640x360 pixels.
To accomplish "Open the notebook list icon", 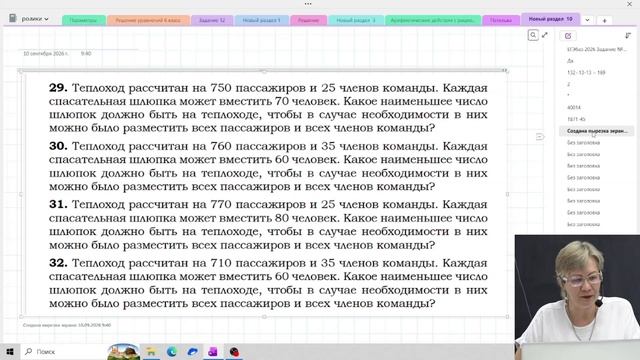I will click(13, 18).
